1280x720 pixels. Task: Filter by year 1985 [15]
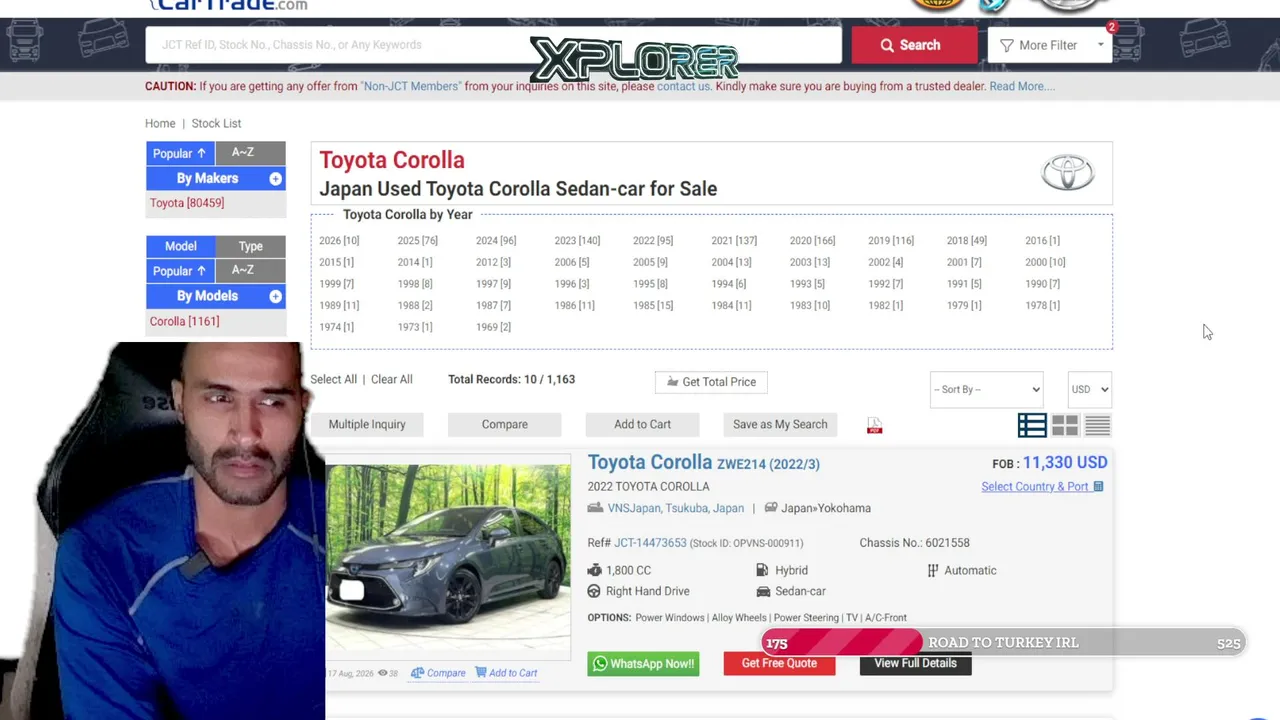coord(653,306)
